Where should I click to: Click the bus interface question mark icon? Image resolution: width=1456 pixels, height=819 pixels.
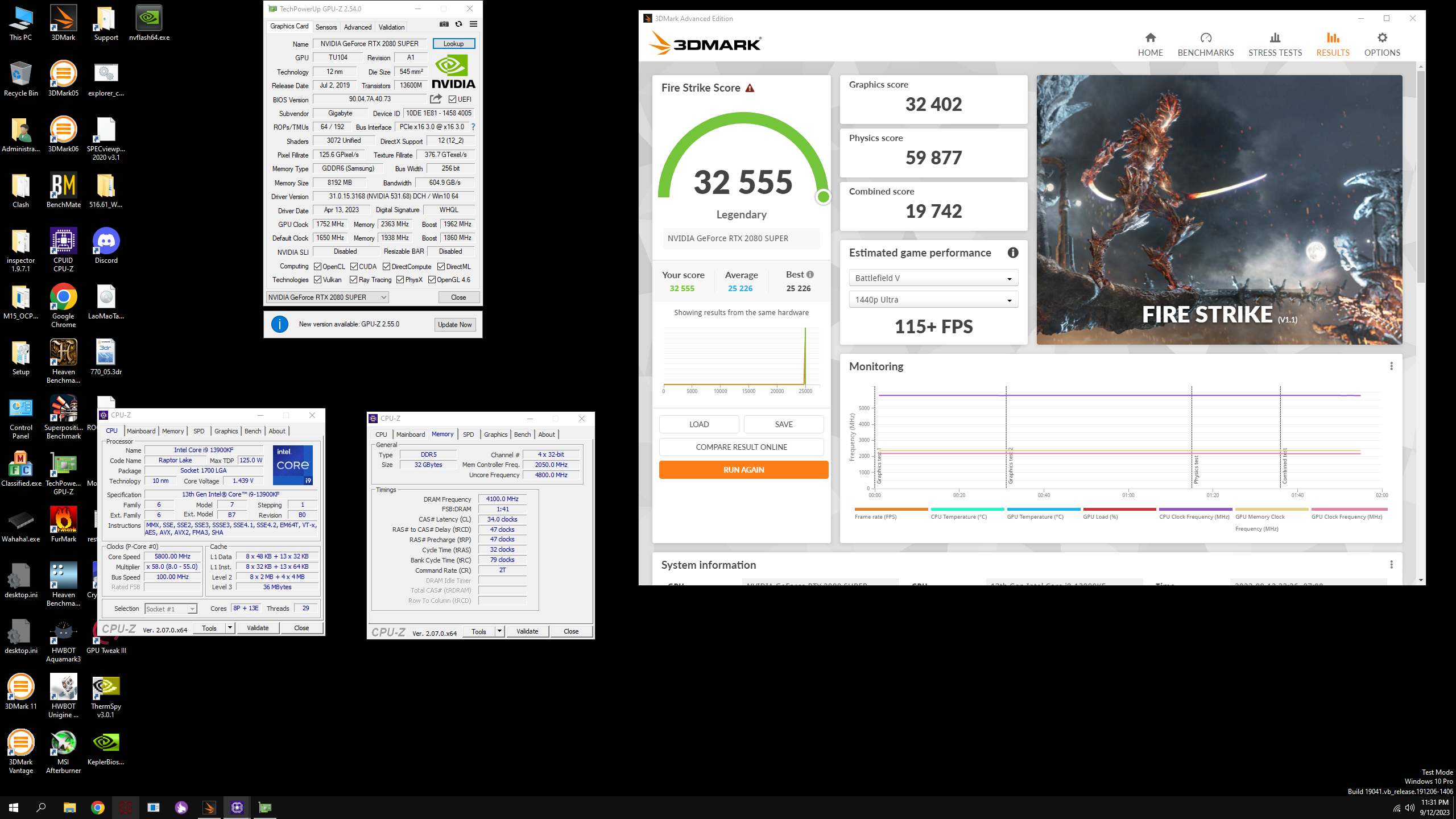tap(473, 127)
